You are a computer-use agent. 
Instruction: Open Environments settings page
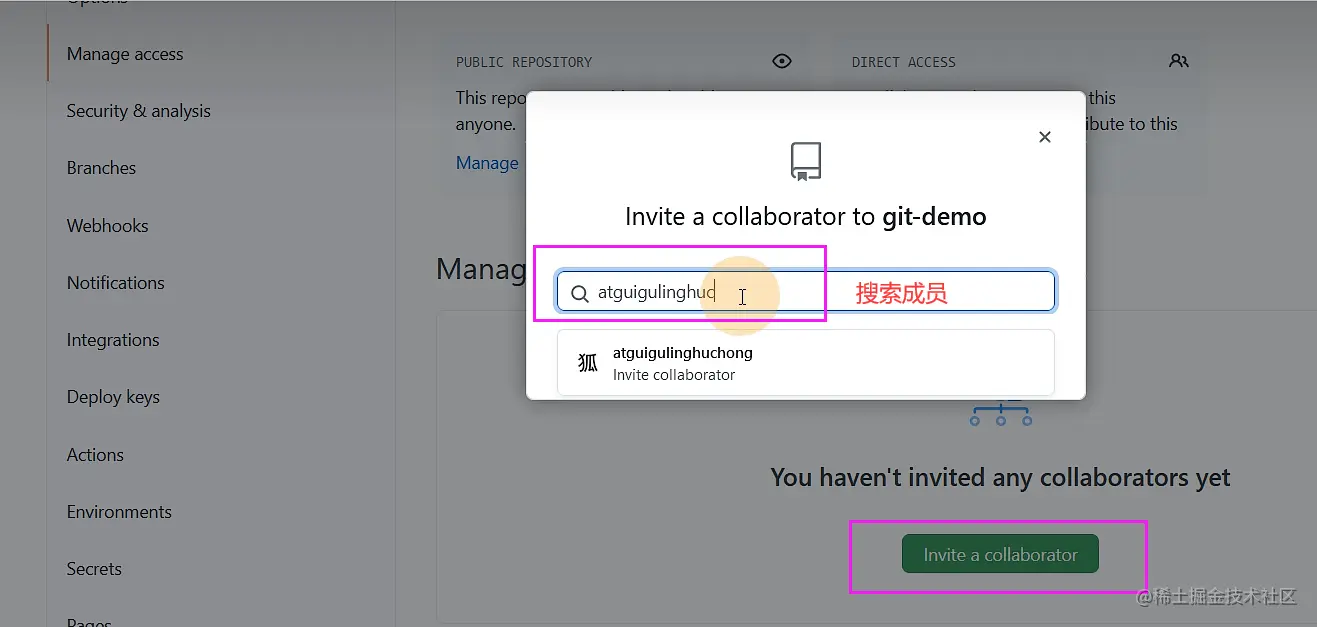119,512
